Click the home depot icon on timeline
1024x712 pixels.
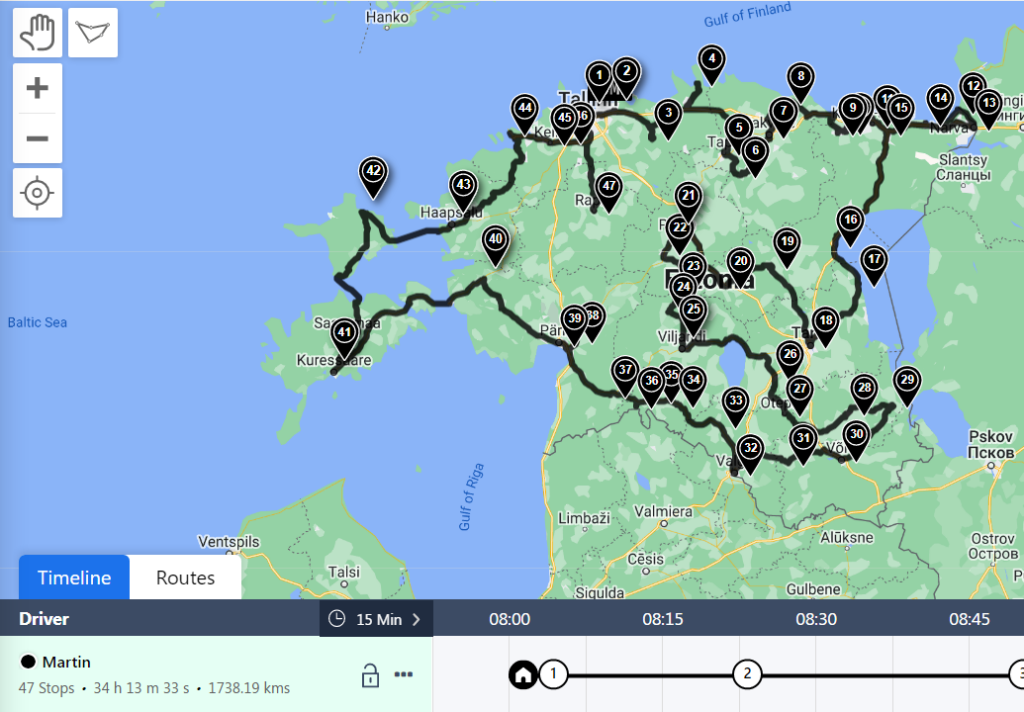(x=522, y=674)
